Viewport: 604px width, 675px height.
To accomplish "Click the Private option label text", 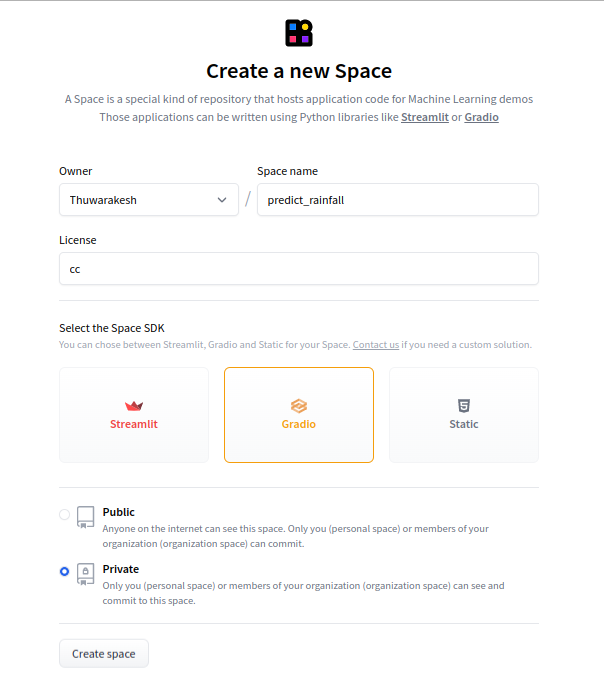I will click(121, 569).
